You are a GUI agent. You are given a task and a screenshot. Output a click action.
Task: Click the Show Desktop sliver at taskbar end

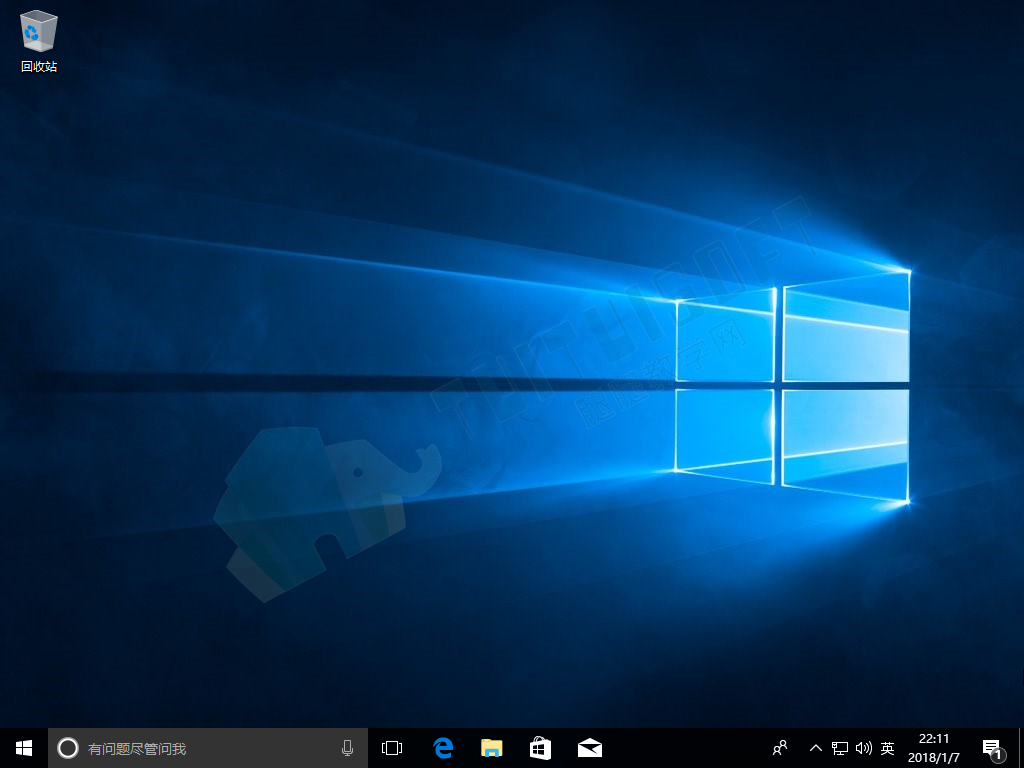coord(1021,748)
